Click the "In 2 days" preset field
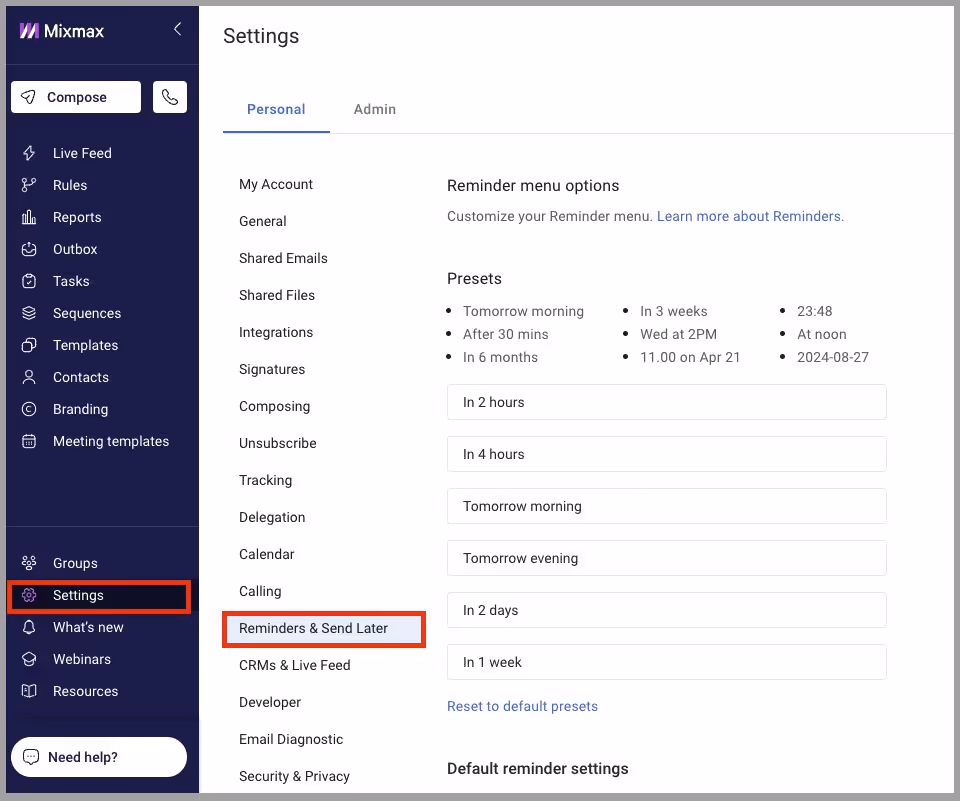 tap(667, 611)
